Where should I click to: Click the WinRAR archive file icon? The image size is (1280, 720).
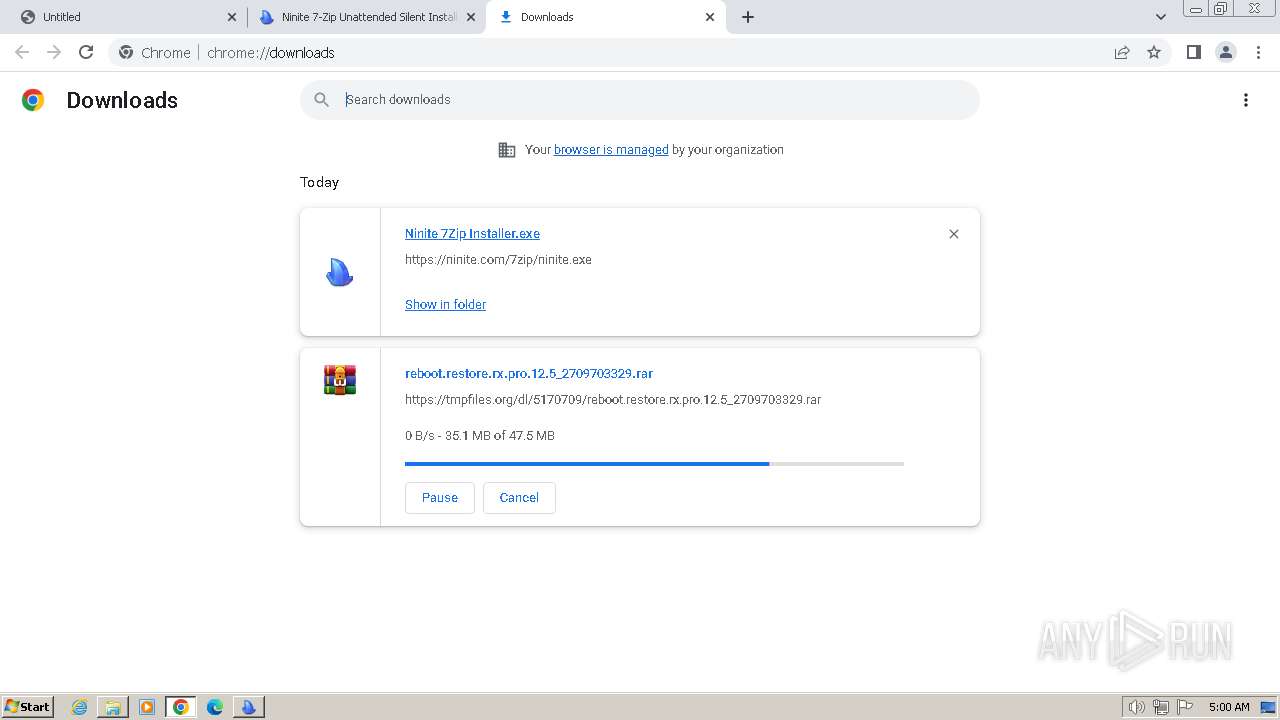click(x=340, y=379)
